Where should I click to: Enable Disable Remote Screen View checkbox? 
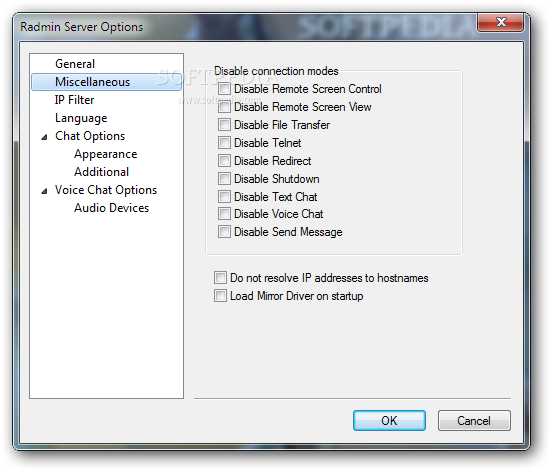224,107
